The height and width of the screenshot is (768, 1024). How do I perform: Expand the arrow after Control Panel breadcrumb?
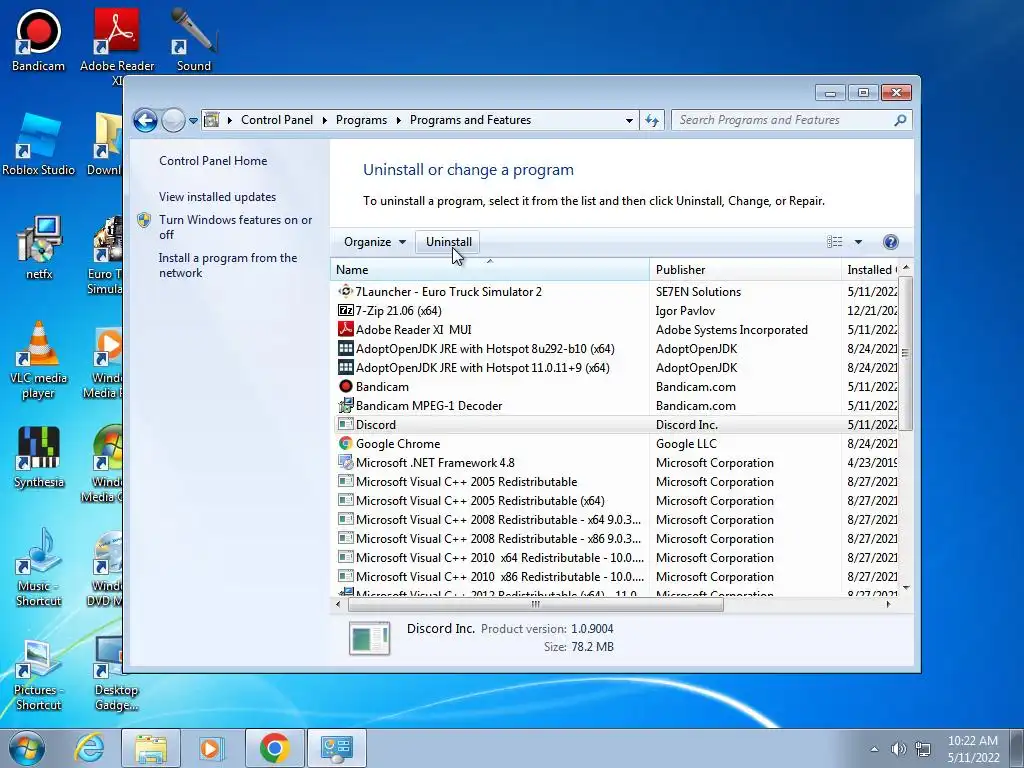(x=325, y=120)
